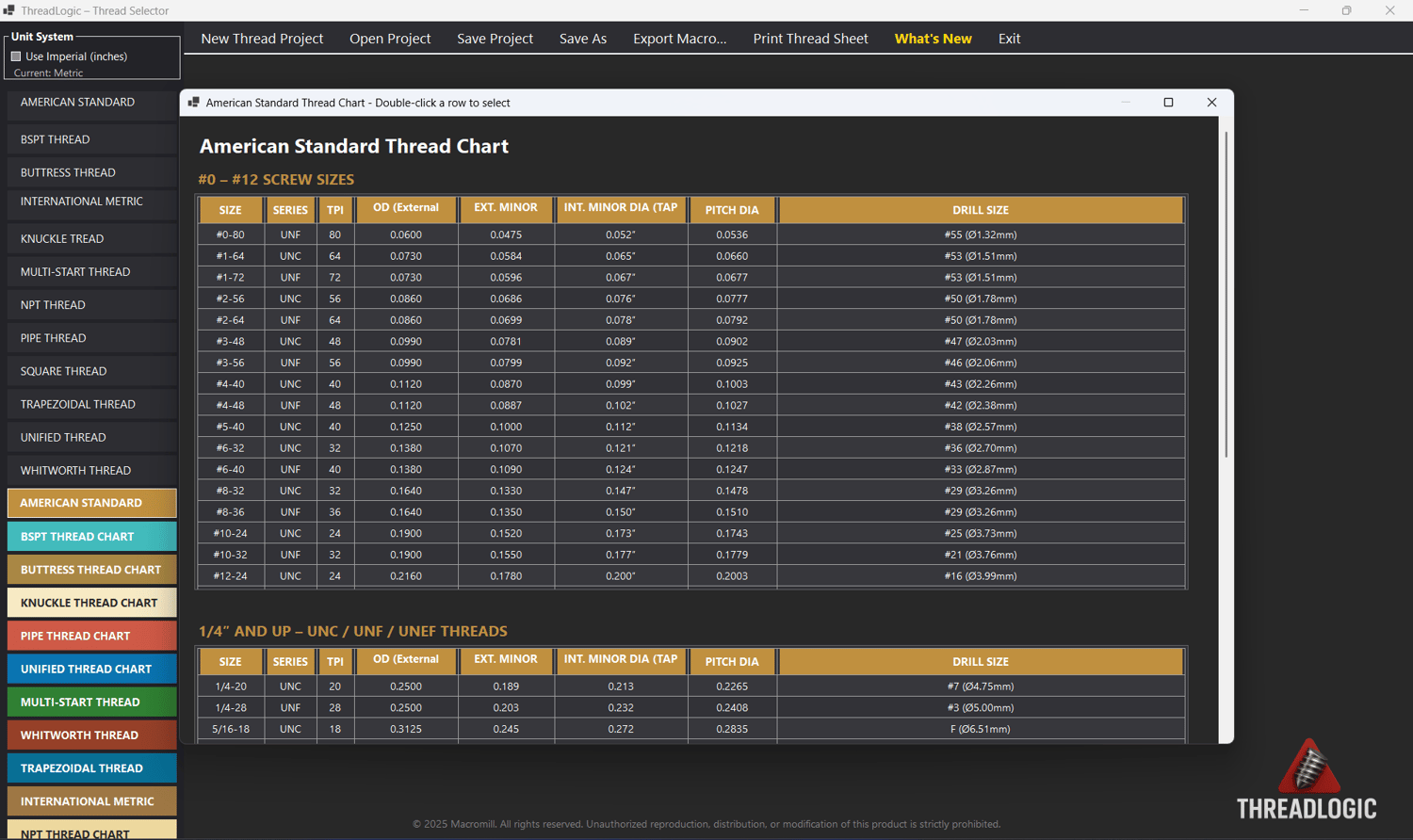Click the tan INTERNATIONAL METRIC chart button
The height and width of the screenshot is (840, 1413).
pos(92,800)
